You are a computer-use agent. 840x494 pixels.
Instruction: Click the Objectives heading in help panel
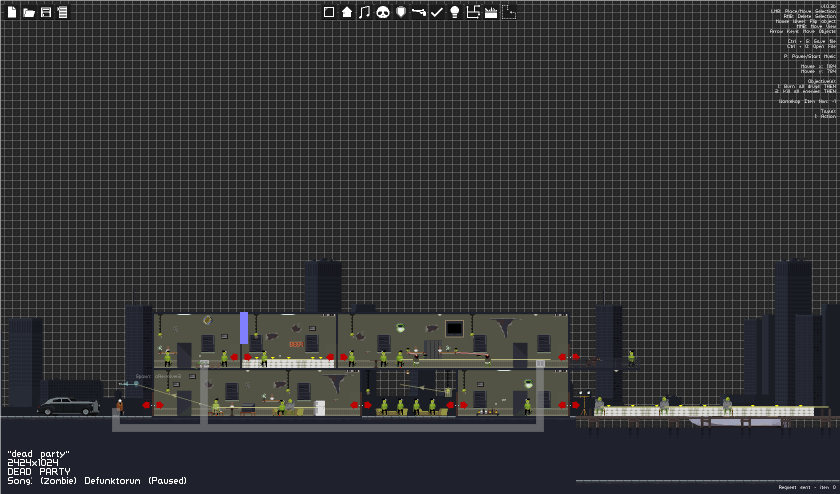tap(821, 81)
